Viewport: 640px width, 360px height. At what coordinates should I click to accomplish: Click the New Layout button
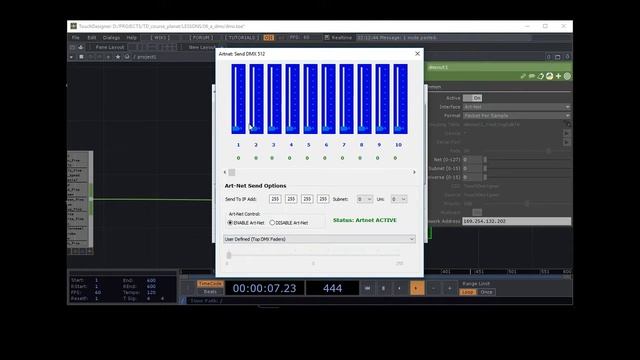[201, 47]
